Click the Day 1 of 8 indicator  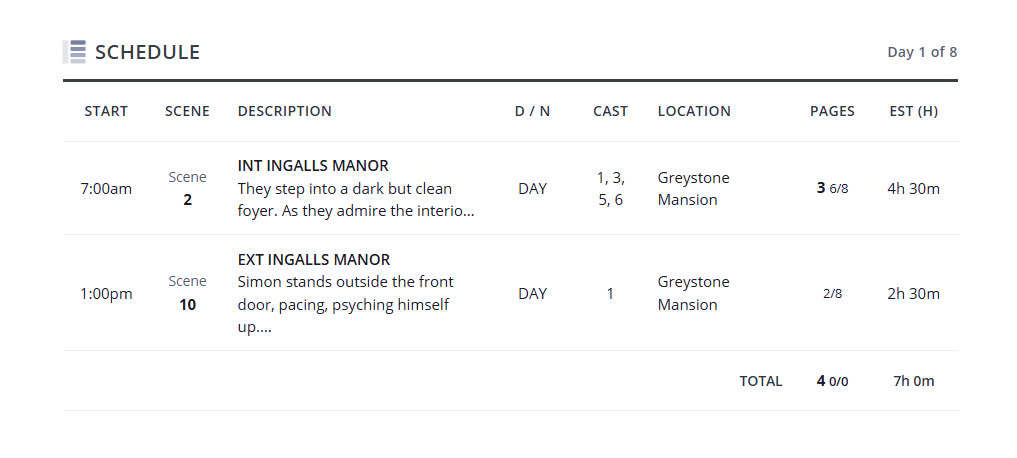coord(921,52)
